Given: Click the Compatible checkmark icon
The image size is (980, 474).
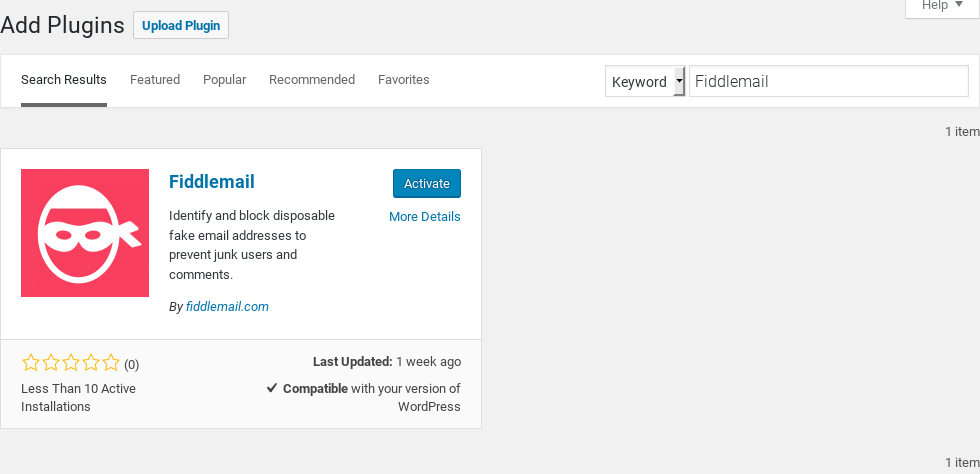Looking at the screenshot, I should (x=272, y=388).
